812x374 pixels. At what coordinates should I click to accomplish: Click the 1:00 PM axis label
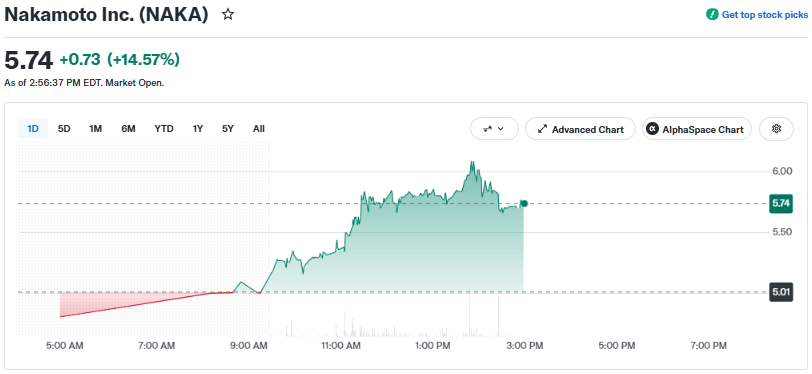click(433, 346)
